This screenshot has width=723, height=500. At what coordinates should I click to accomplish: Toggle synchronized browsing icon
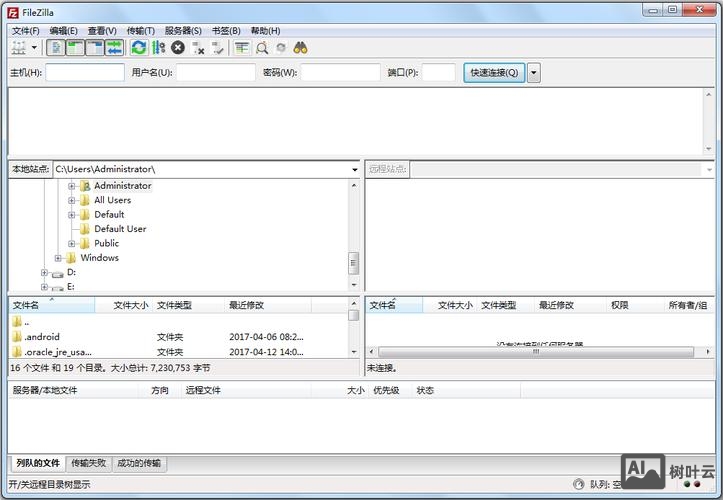tap(281, 48)
